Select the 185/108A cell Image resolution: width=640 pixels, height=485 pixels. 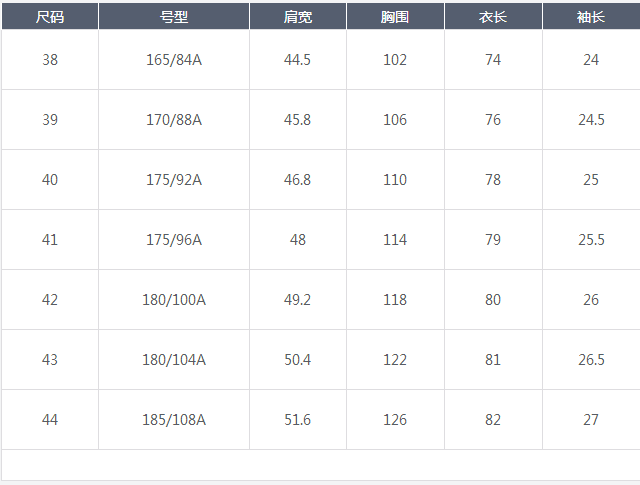point(174,420)
